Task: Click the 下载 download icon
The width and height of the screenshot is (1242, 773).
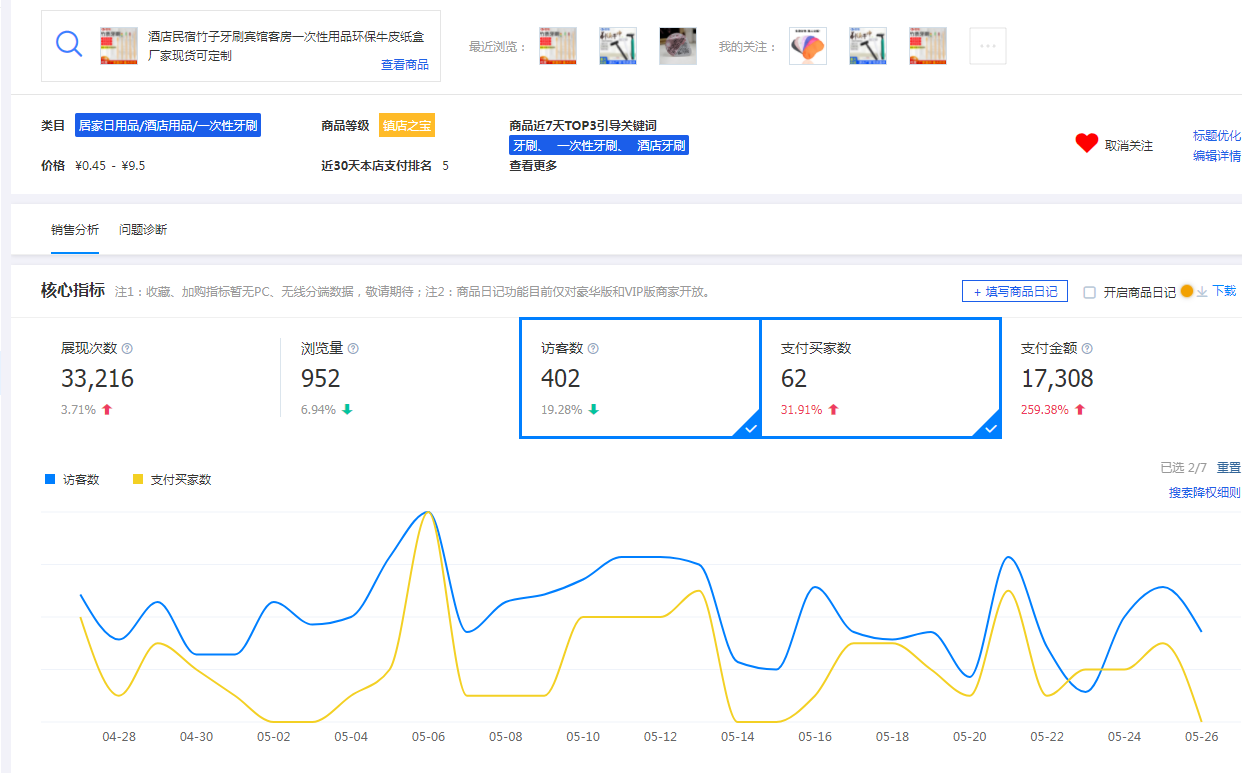Action: pos(1203,292)
